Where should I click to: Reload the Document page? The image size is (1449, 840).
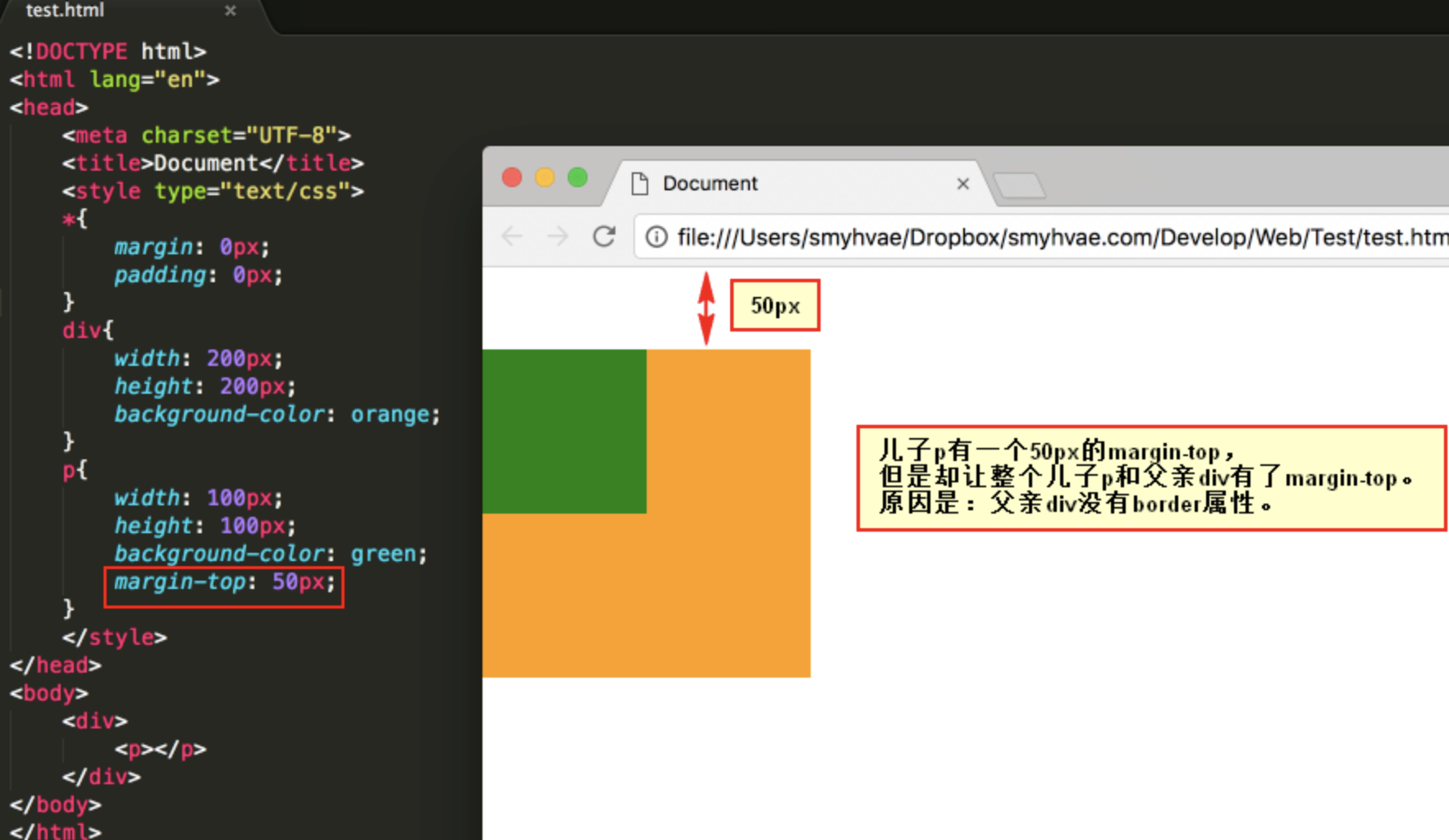[x=605, y=237]
